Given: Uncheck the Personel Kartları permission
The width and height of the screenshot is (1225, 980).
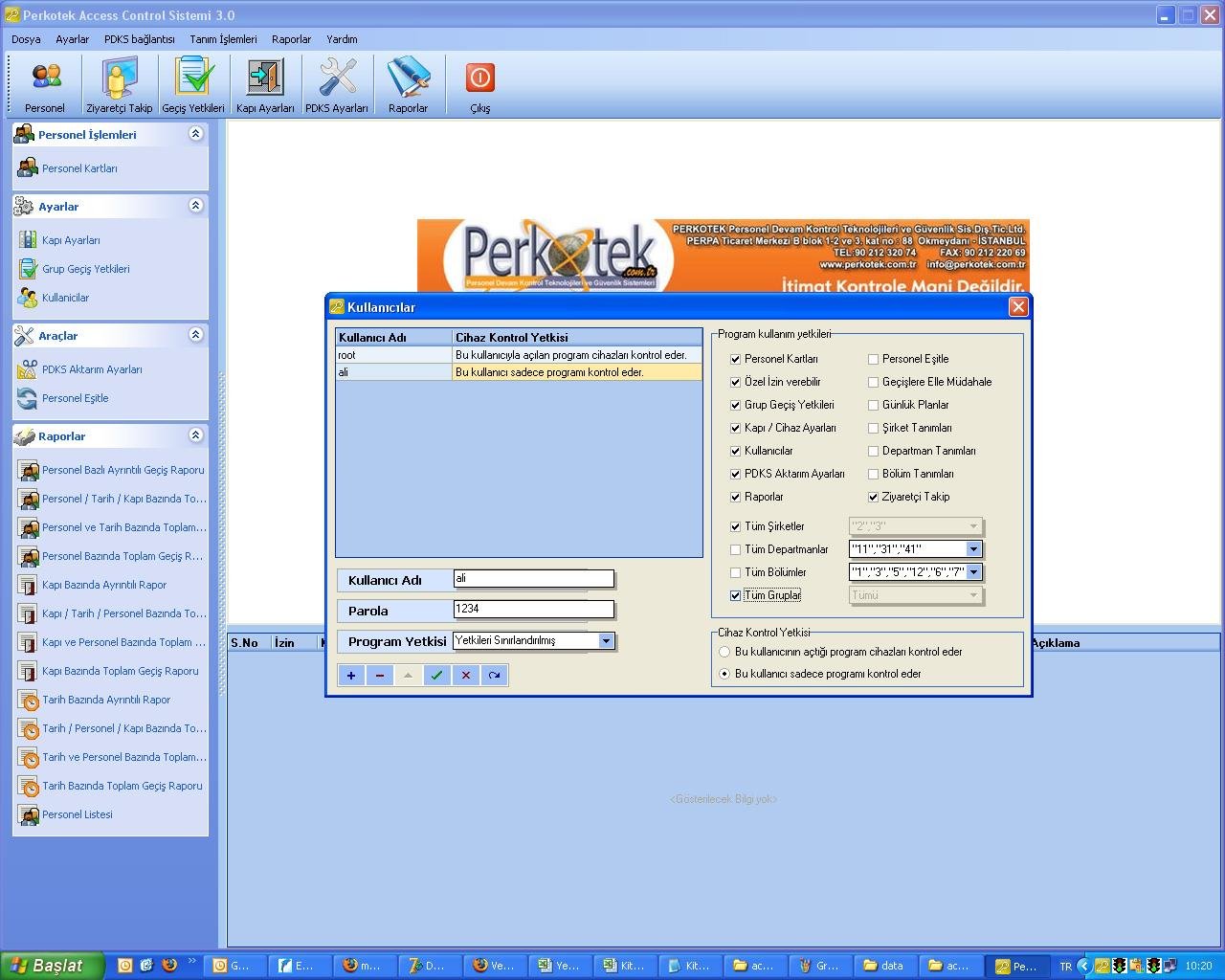Looking at the screenshot, I should pyautogui.click(x=735, y=359).
